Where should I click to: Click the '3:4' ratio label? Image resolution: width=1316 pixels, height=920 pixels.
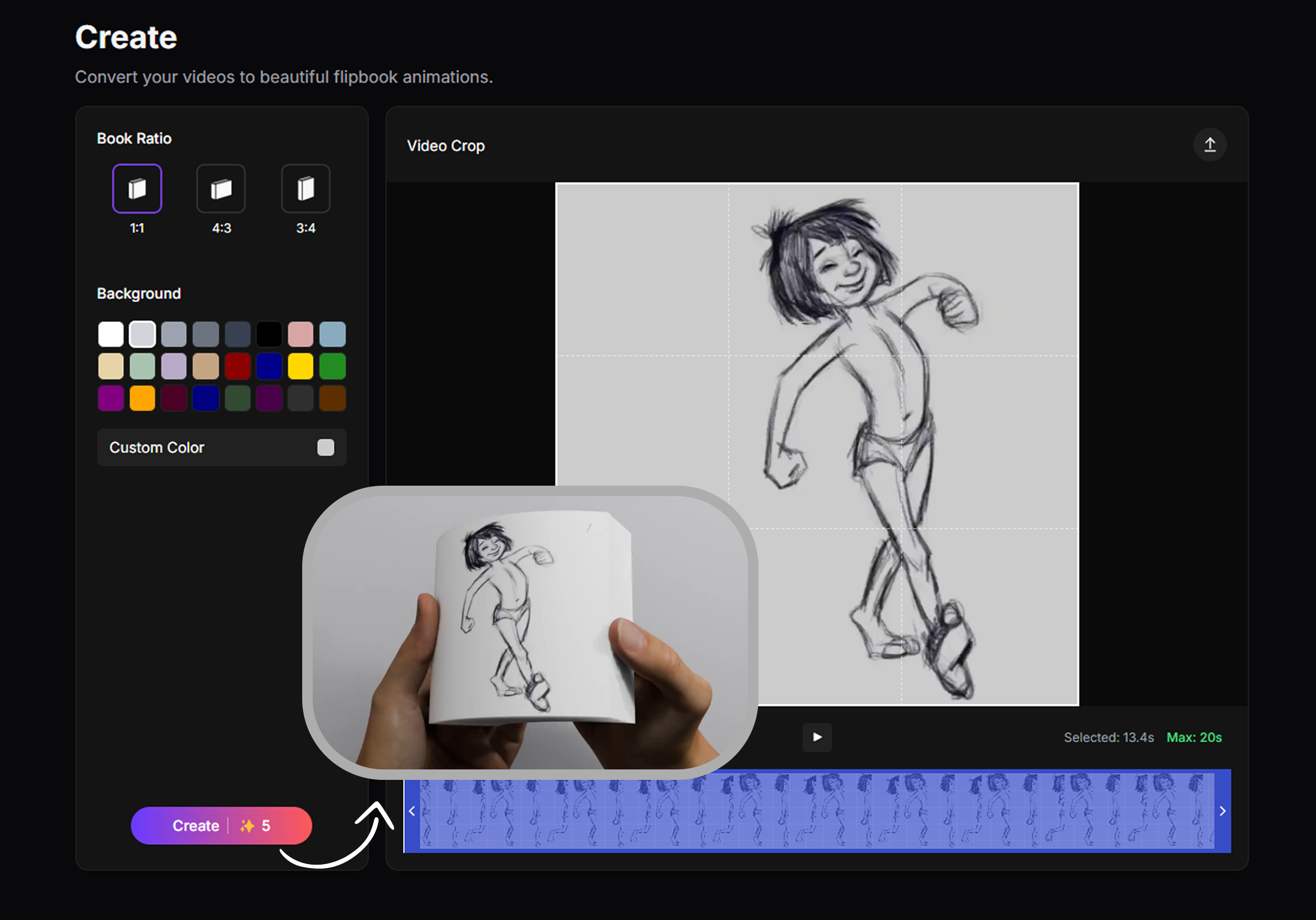tap(306, 228)
